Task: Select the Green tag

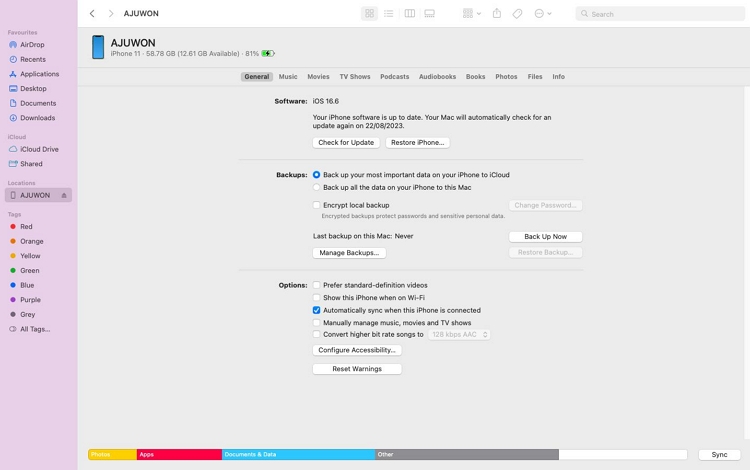Action: click(x=30, y=271)
